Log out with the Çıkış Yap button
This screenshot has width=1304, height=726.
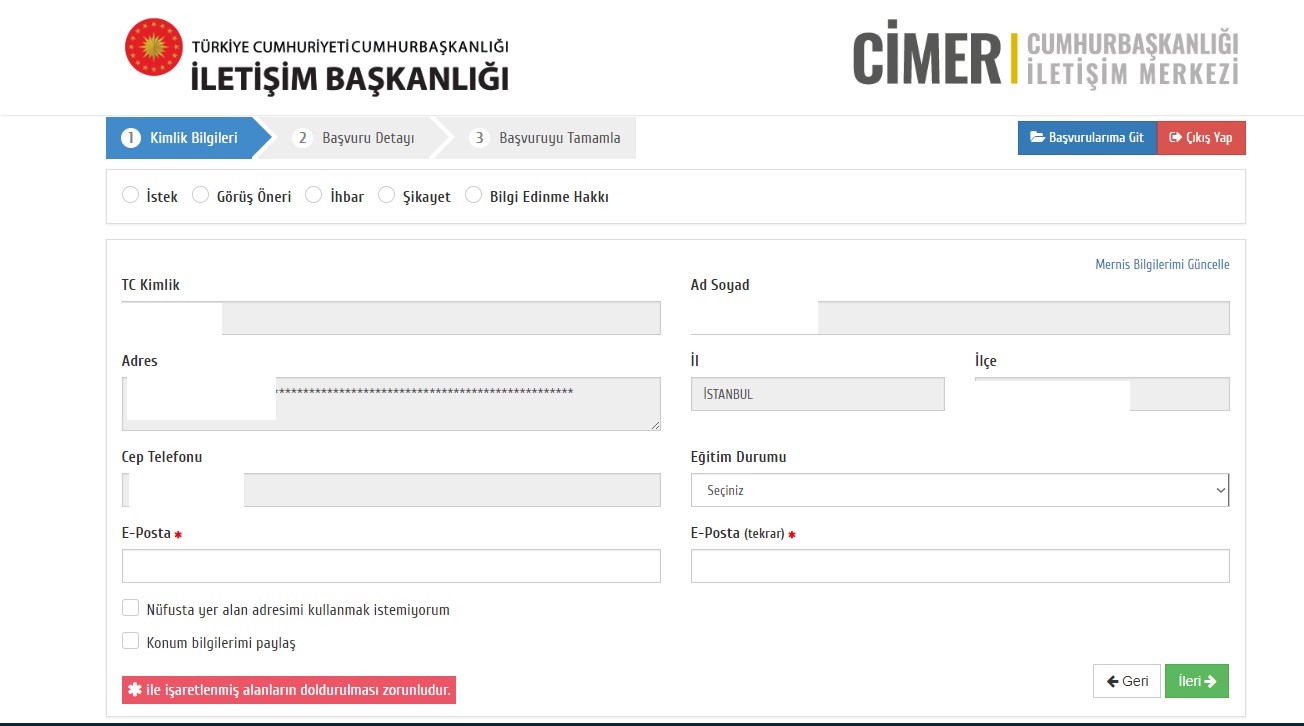click(1201, 138)
